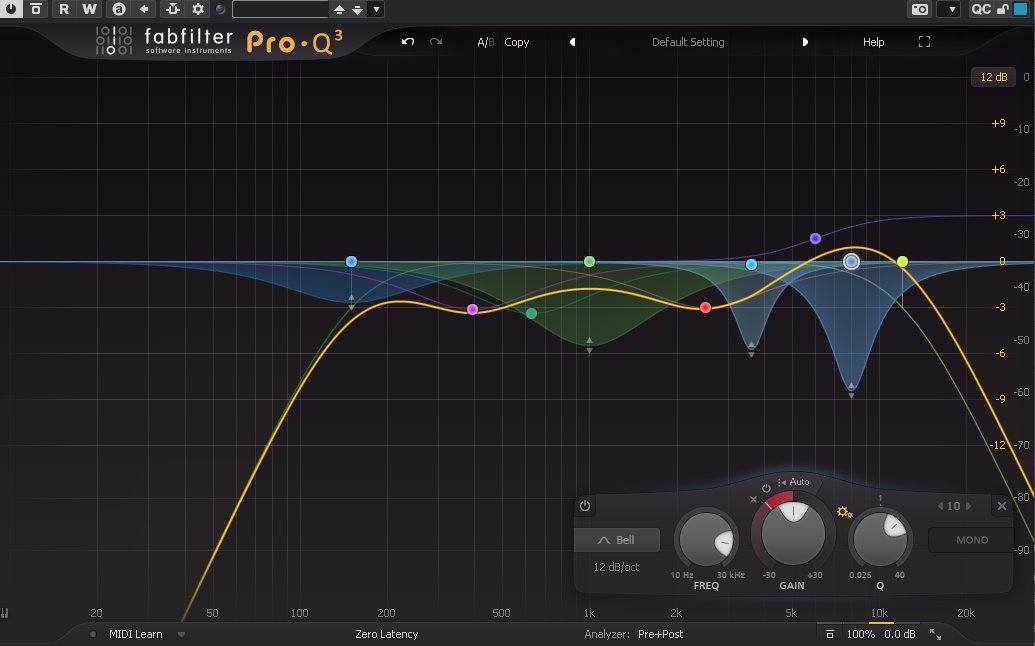The image size is (1035, 646).
Task: Activate the side-chain input icon
Action: coord(172,9)
